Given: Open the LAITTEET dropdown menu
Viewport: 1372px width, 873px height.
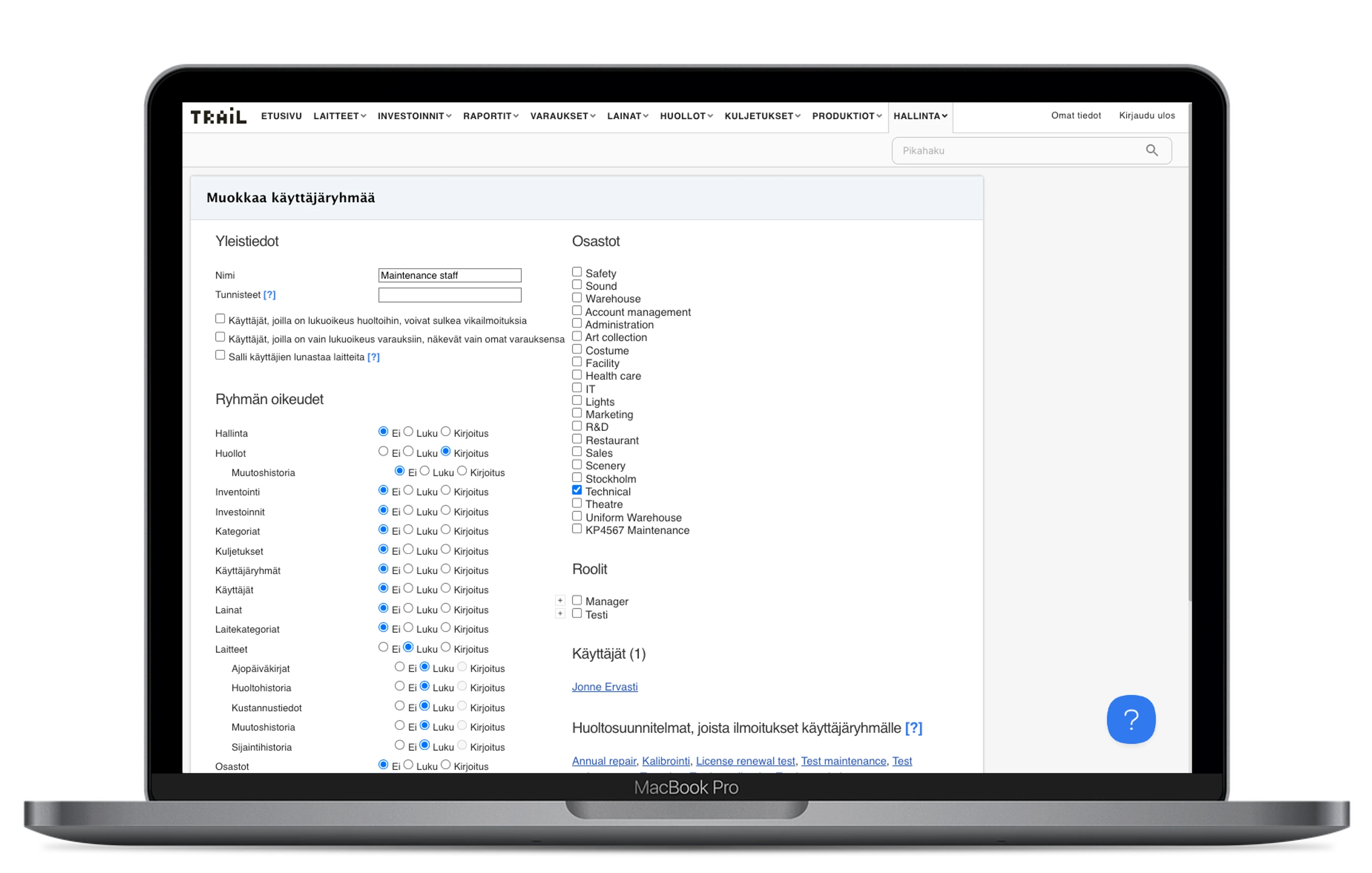Looking at the screenshot, I should 339,116.
